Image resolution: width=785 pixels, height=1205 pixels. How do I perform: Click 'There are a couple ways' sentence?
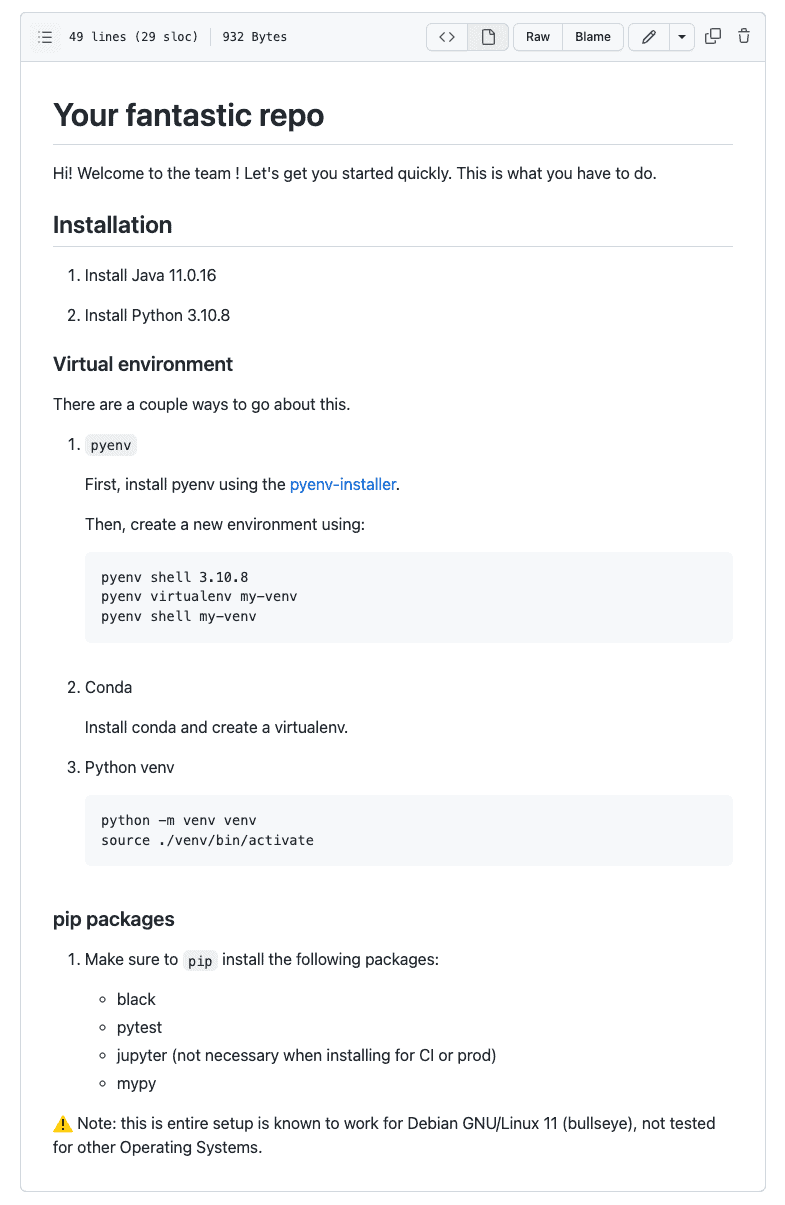click(202, 404)
